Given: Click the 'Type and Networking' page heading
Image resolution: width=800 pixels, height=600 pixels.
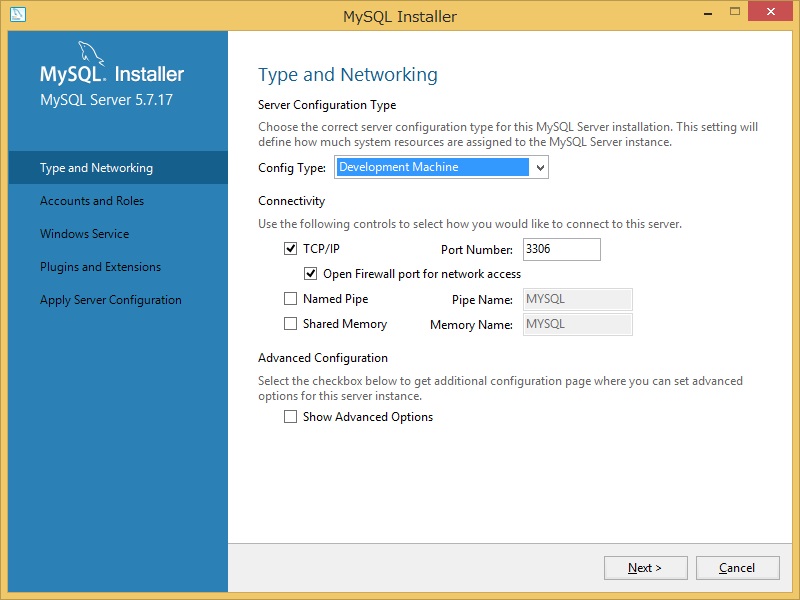Looking at the screenshot, I should click(347, 74).
